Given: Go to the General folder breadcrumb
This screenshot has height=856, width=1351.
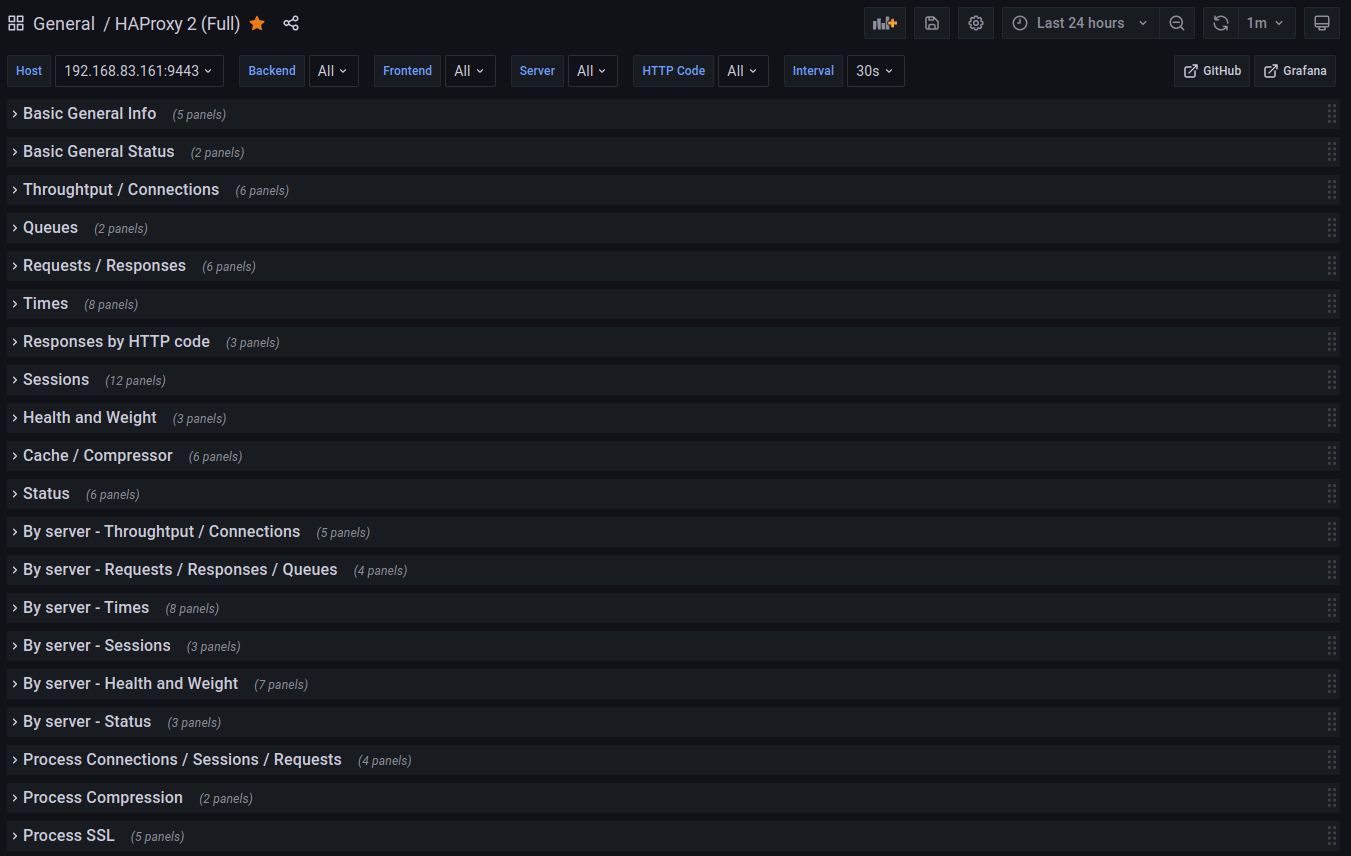Looking at the screenshot, I should point(64,23).
